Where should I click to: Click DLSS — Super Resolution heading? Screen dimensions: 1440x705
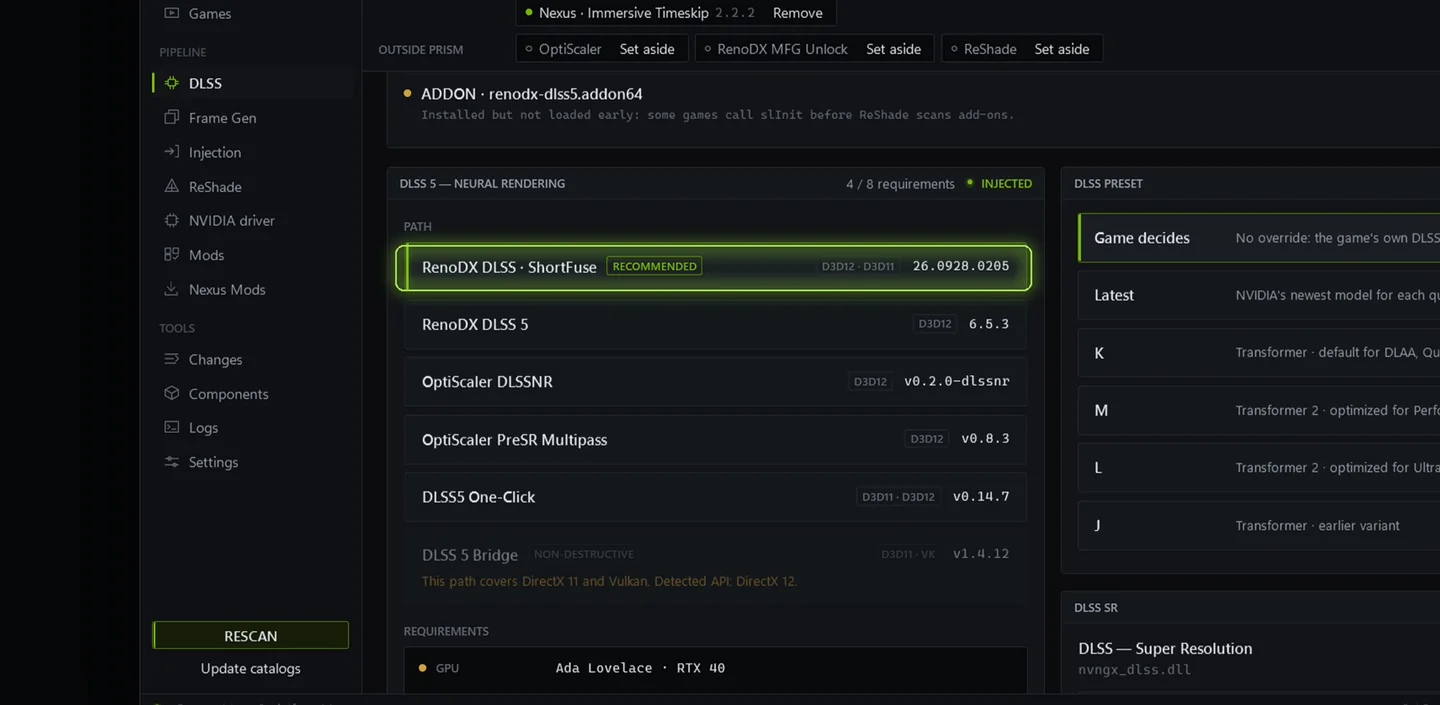(1165, 648)
